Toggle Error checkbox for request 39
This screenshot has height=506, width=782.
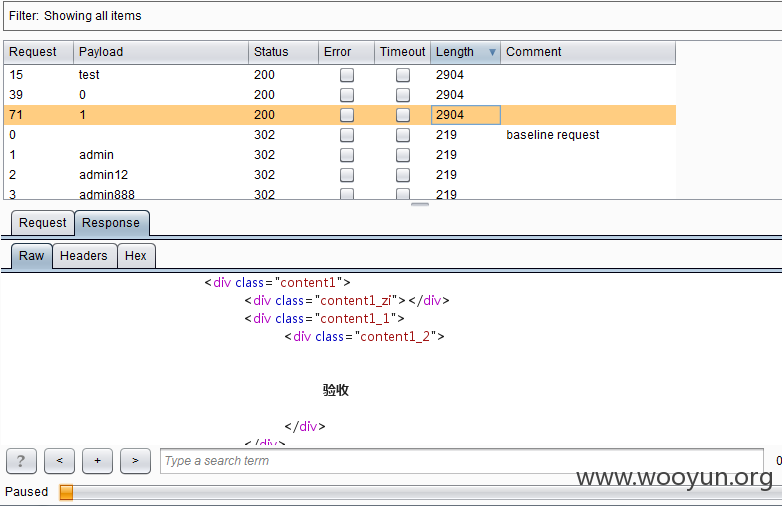point(347,95)
